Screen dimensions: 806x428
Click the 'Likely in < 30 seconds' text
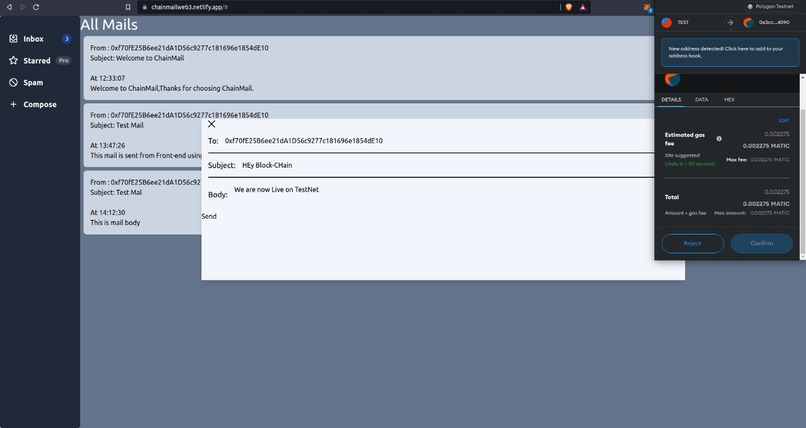coord(690,164)
